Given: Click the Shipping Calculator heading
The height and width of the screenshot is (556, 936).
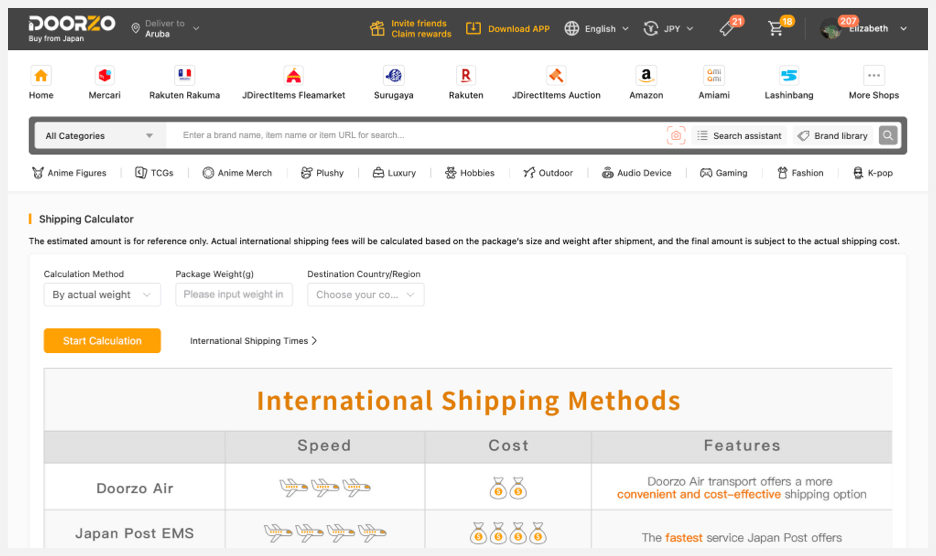Looking at the screenshot, I should pyautogui.click(x=86, y=219).
